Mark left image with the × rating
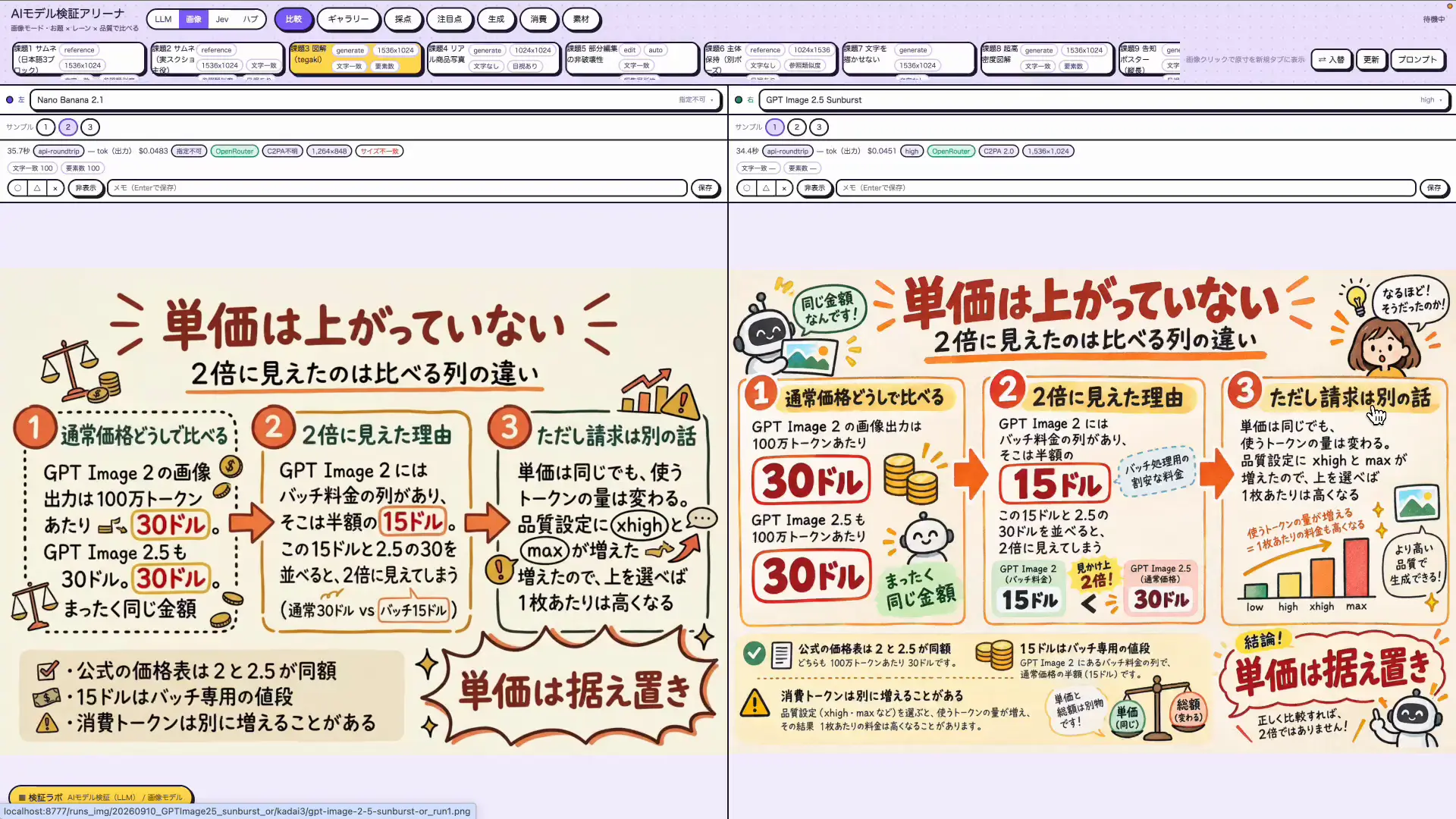The height and width of the screenshot is (819, 1456). coord(55,188)
